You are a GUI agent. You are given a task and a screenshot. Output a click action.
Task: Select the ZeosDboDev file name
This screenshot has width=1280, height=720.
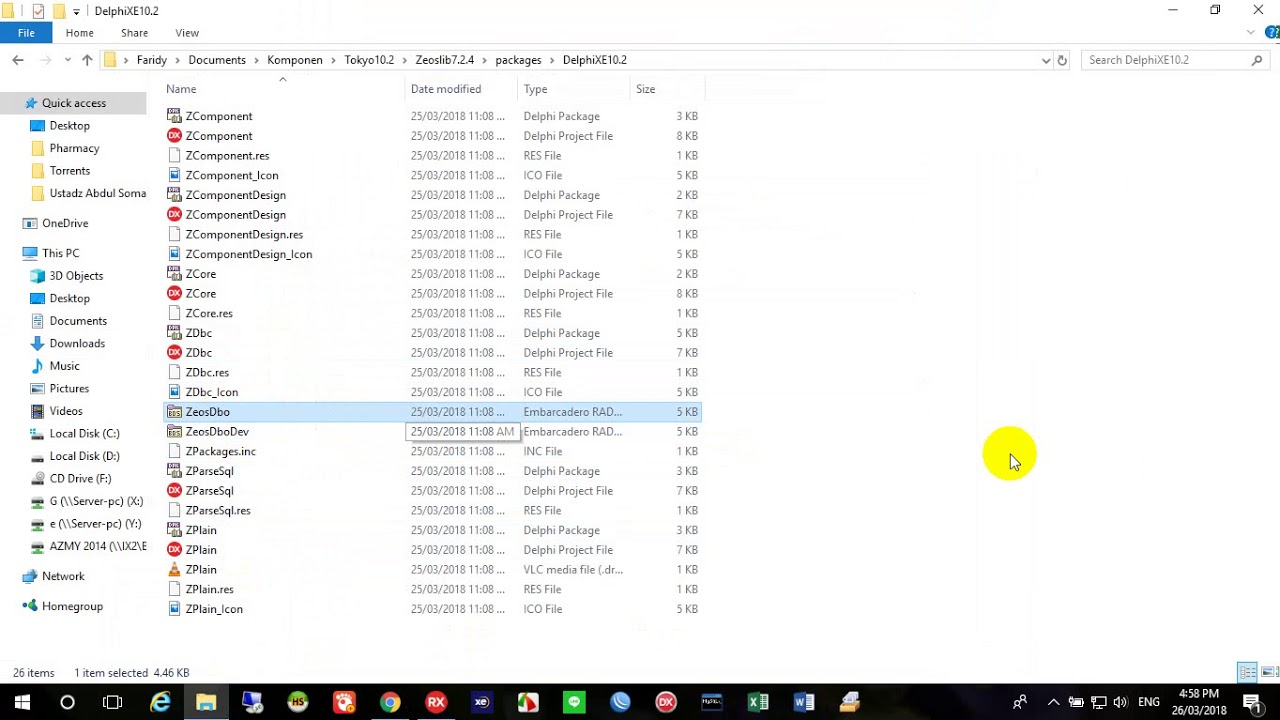coord(217,432)
